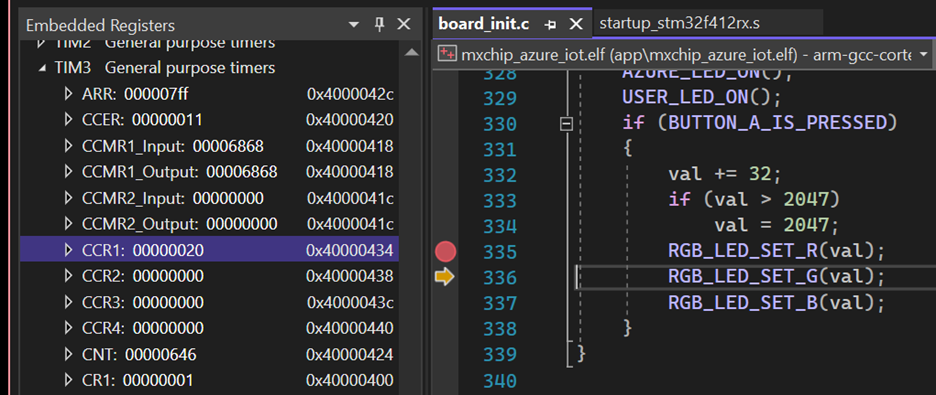Expand the CNT register row

coord(69,355)
